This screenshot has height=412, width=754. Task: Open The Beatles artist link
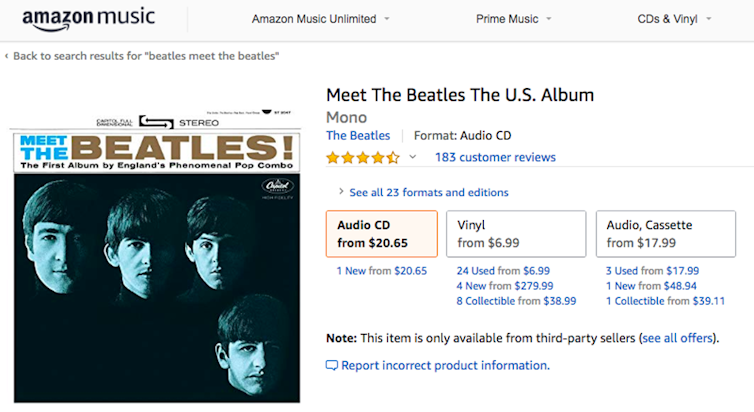(358, 135)
